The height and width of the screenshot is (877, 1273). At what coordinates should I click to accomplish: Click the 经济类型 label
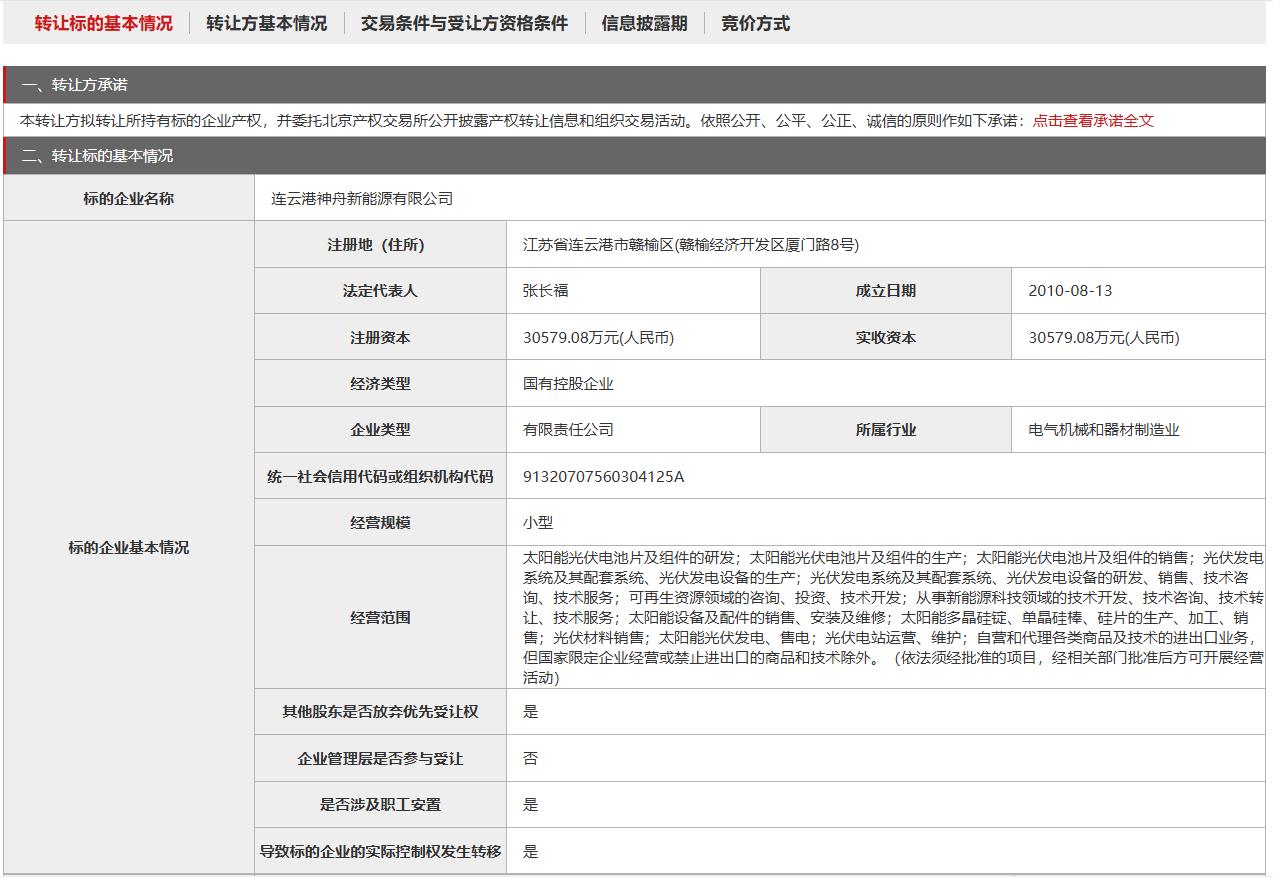pos(380,383)
